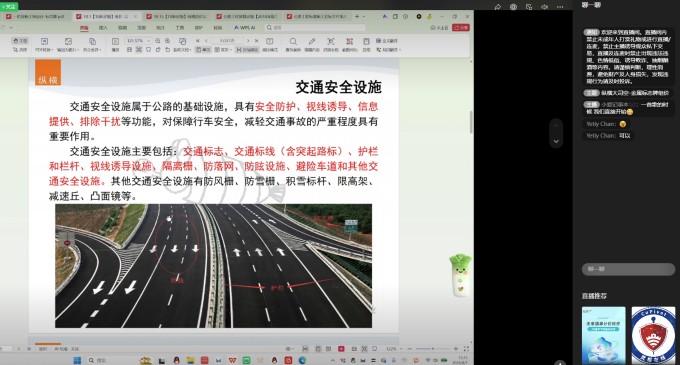Open the WPS AI menu item
This screenshot has width=680, height=365.
[x=245, y=27]
